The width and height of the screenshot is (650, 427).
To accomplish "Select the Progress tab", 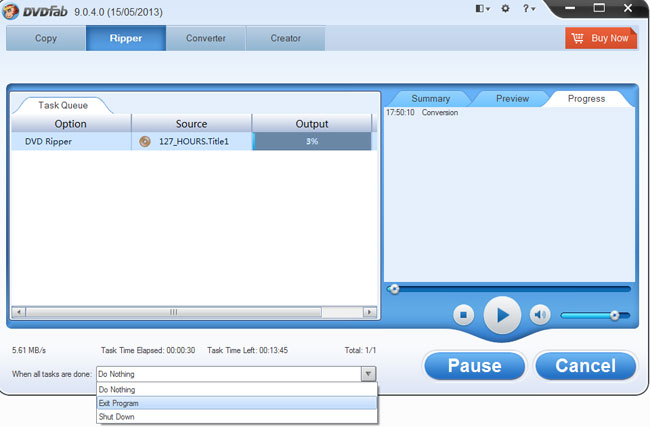I will click(x=586, y=99).
